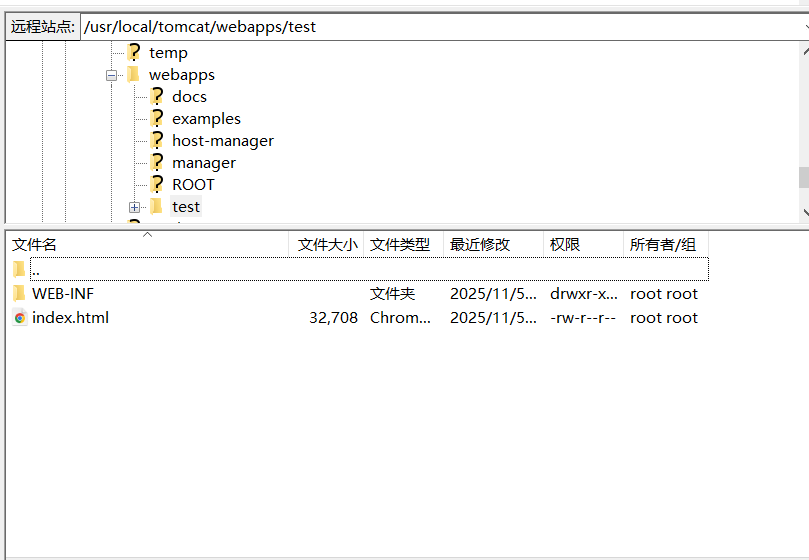809x560 pixels.
Task: Click the tree panel scrollbar thumb
Action: coord(804,178)
